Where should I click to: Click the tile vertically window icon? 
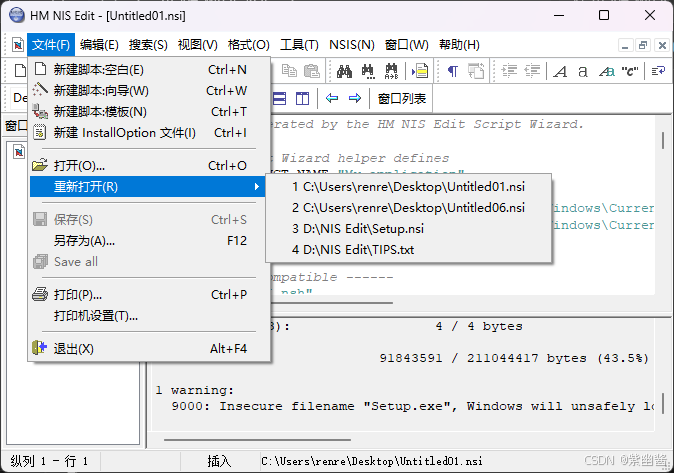[x=302, y=99]
